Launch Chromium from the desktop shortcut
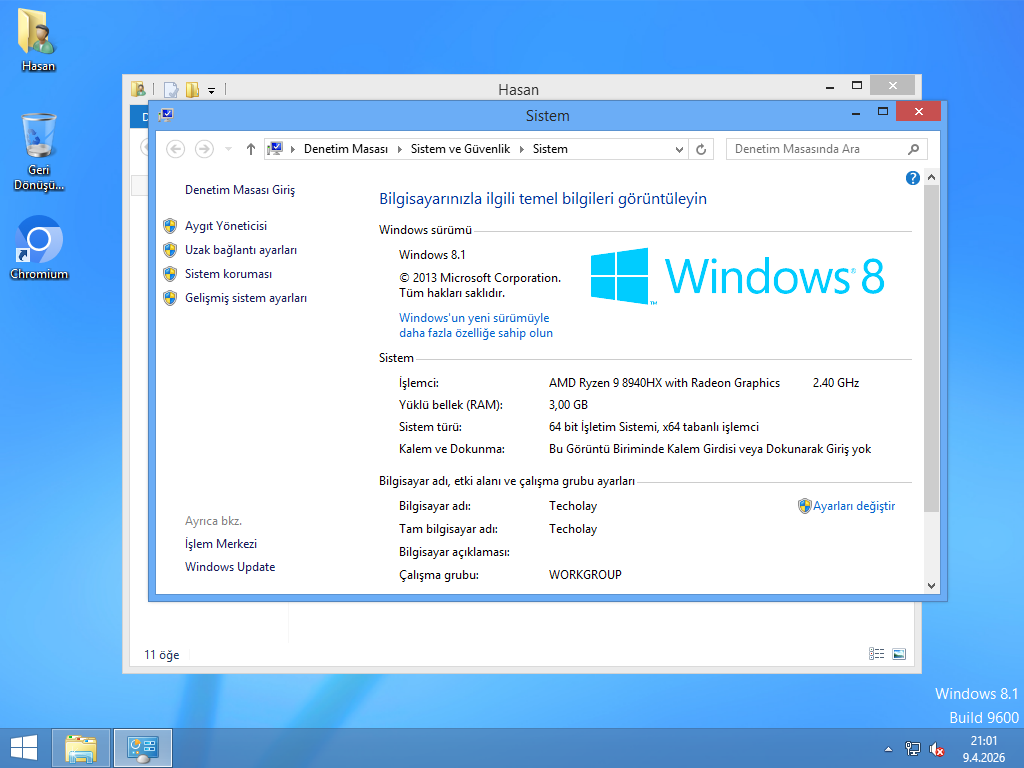 point(39,248)
